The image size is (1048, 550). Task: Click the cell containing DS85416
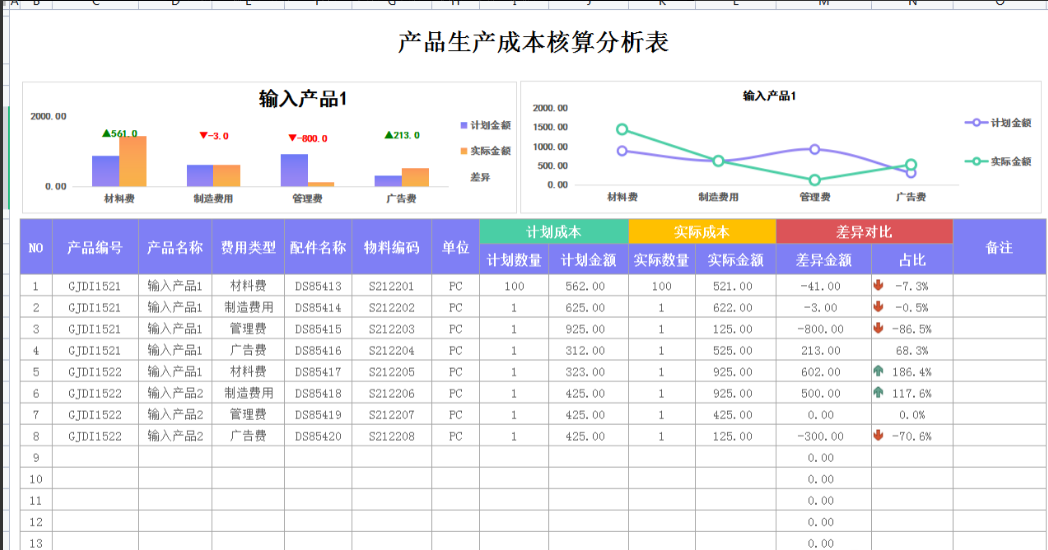pyautogui.click(x=318, y=350)
